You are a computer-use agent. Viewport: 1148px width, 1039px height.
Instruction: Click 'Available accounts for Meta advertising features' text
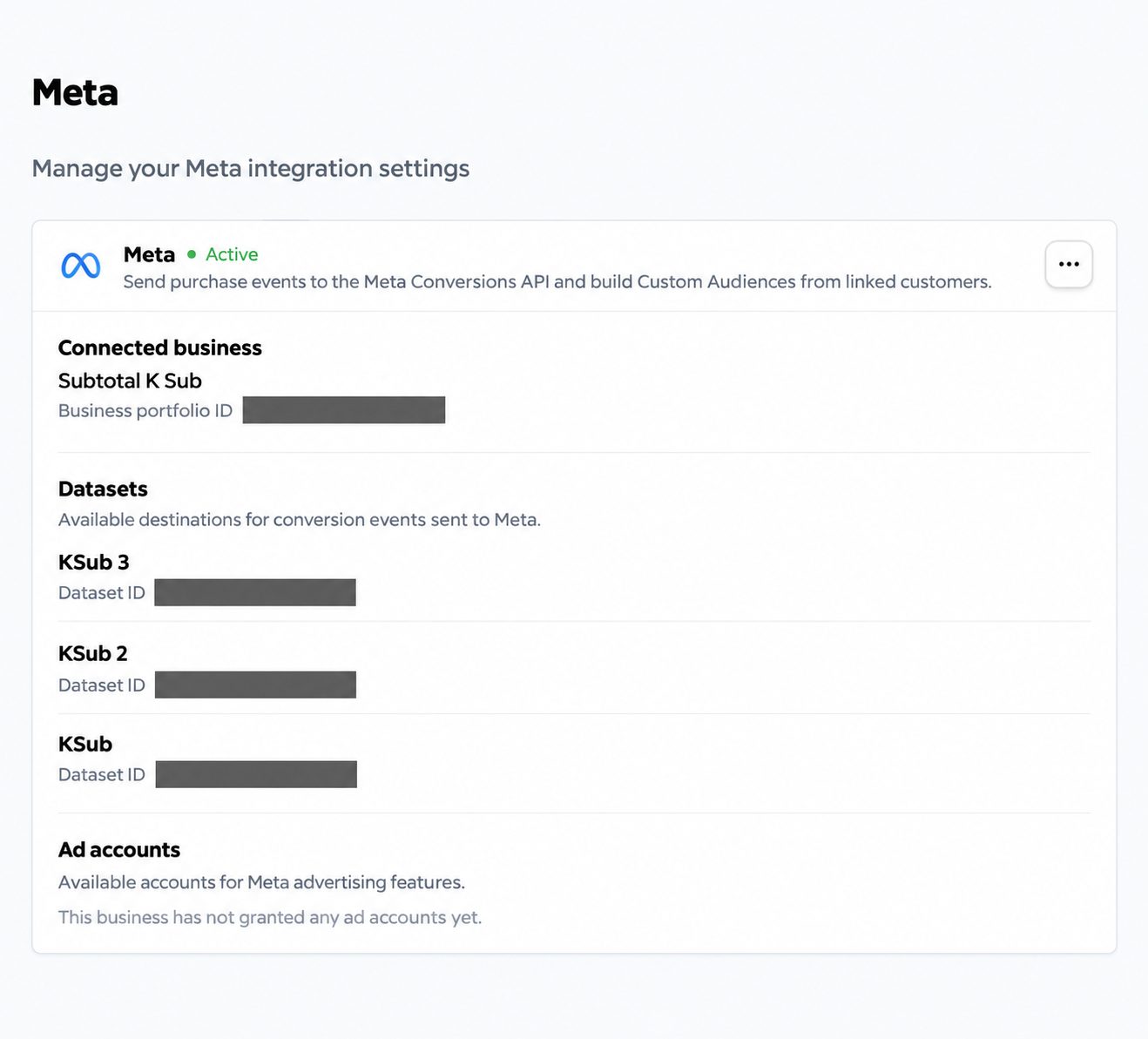tap(261, 882)
